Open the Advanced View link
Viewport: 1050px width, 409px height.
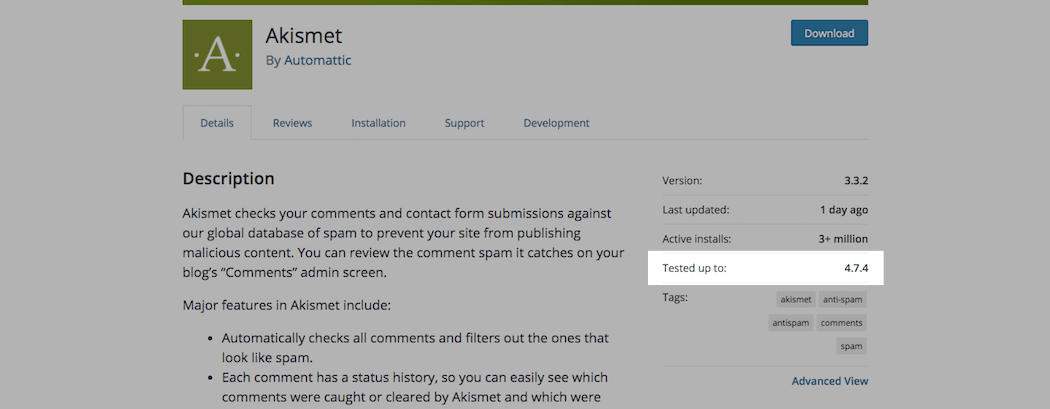point(830,381)
